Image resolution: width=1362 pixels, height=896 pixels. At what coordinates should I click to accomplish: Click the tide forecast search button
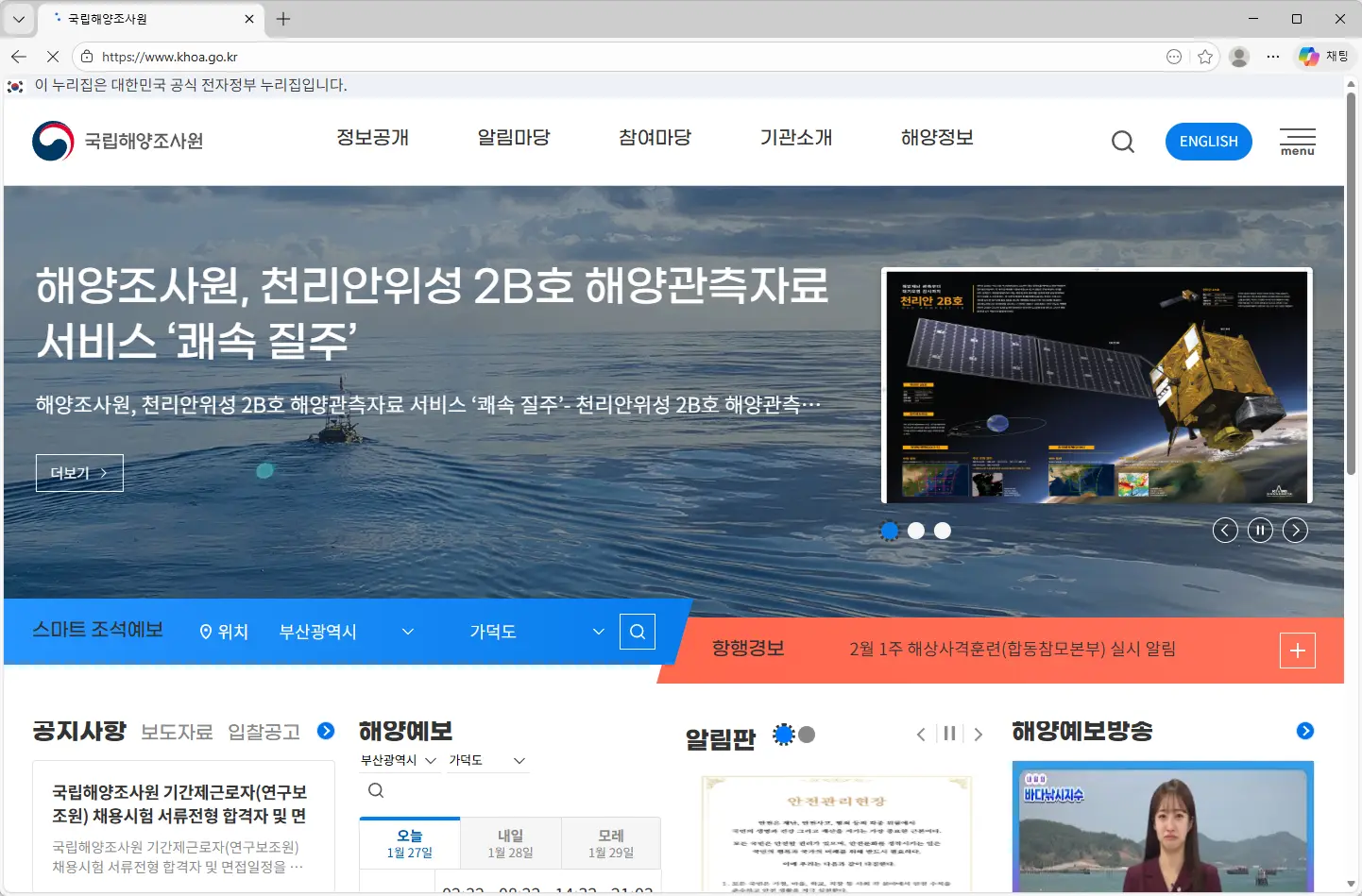(637, 632)
